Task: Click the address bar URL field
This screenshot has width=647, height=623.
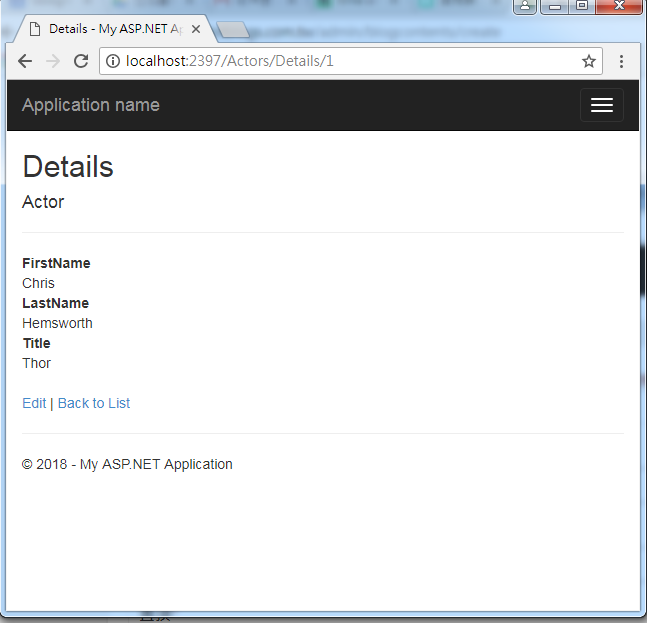Action: [x=350, y=61]
